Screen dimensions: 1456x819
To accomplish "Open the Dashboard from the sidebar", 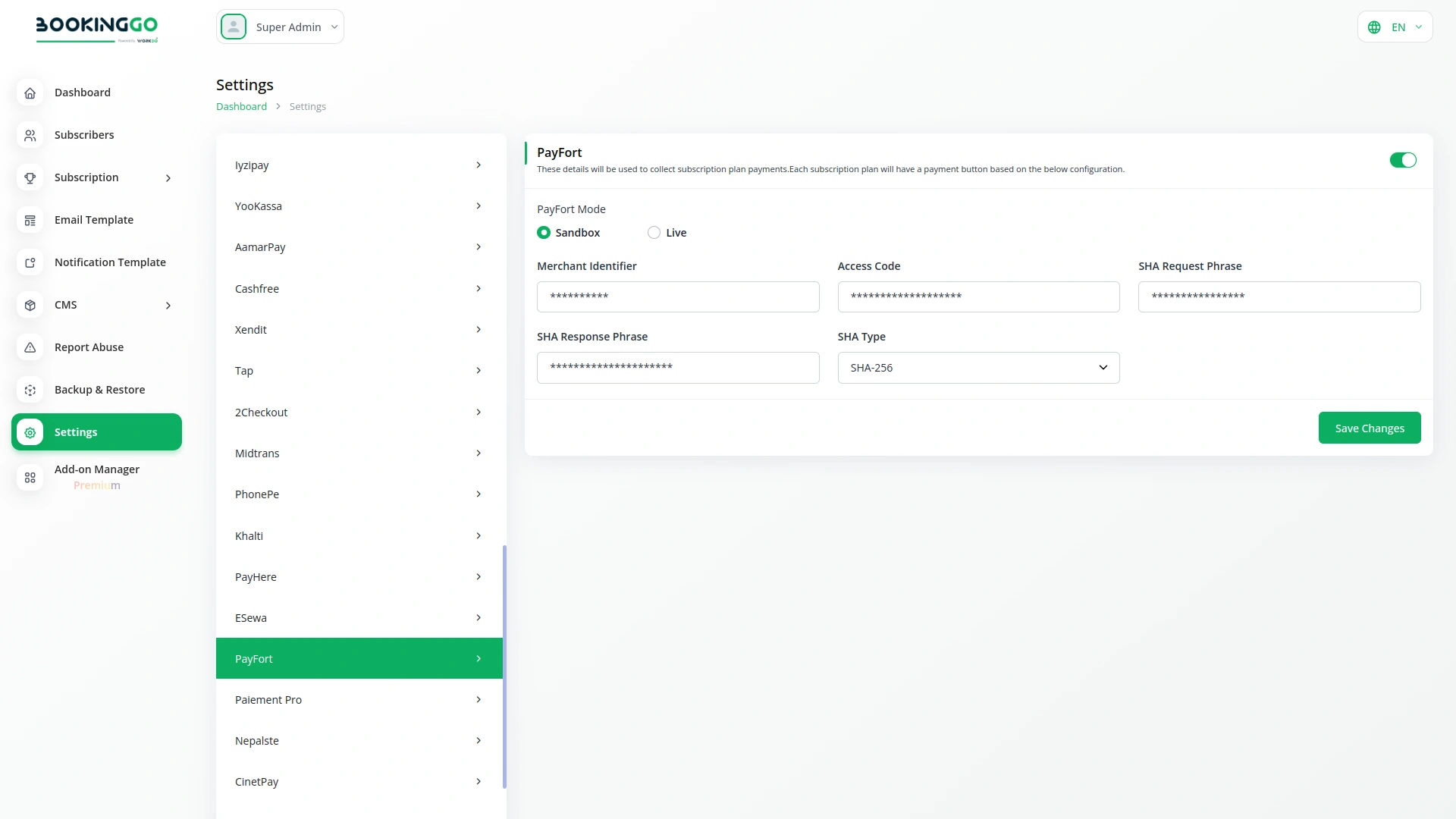I will click(x=83, y=92).
